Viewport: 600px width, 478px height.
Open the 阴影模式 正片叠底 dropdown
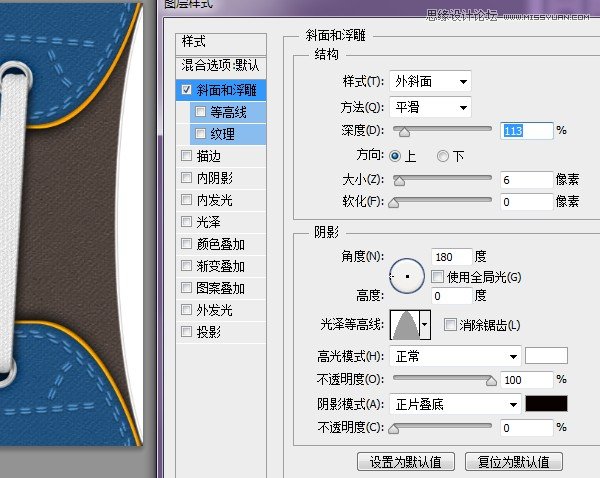(x=455, y=404)
